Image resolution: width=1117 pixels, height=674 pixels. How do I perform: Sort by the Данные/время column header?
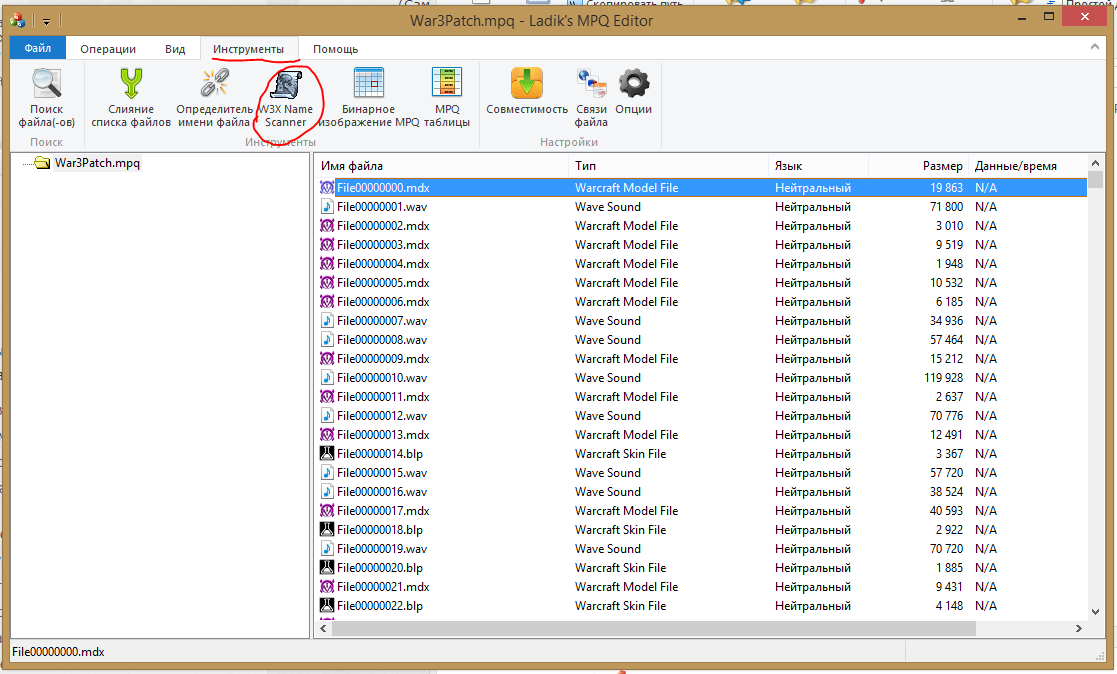(1016, 165)
